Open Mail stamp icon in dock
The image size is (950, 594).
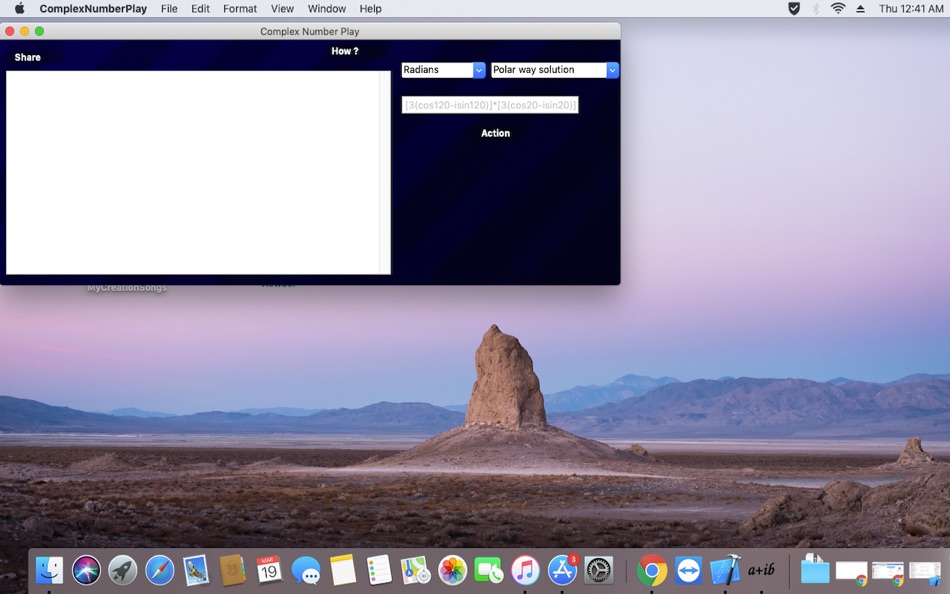pos(196,570)
